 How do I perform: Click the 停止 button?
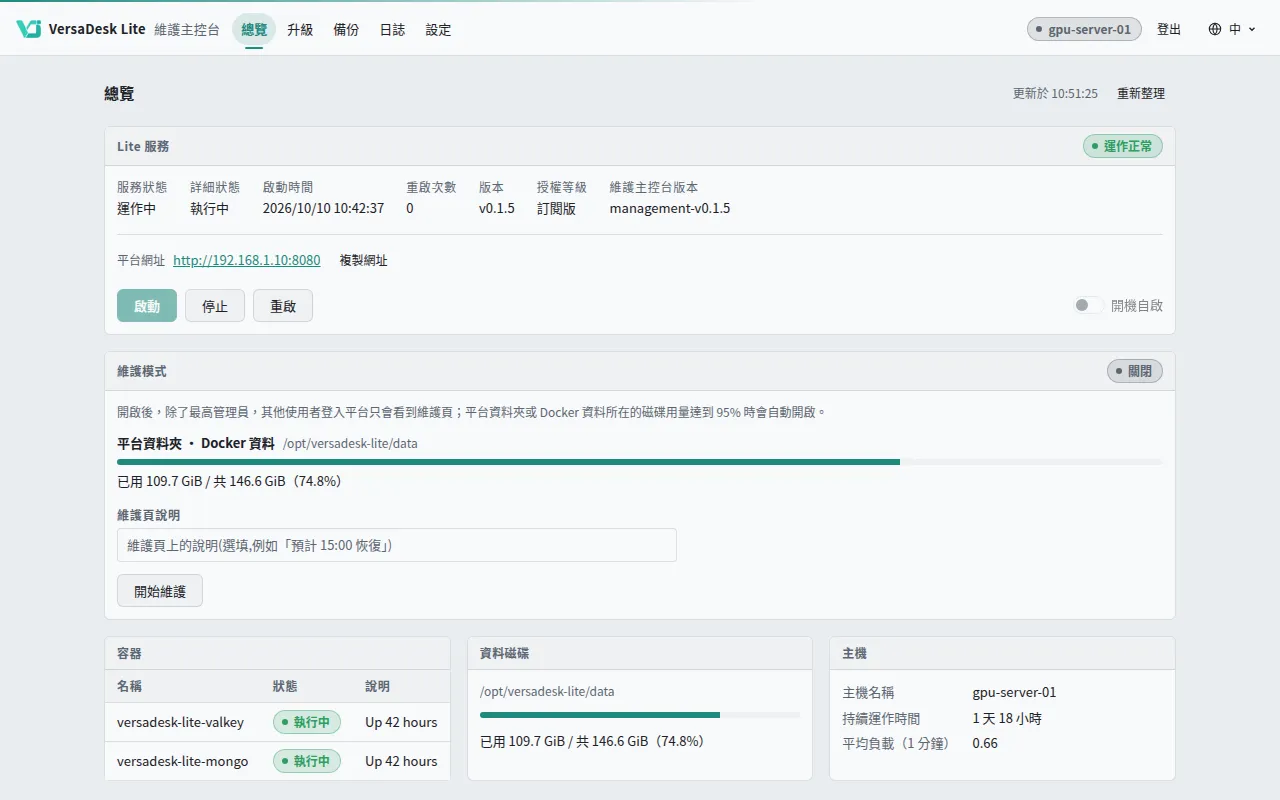(x=215, y=306)
